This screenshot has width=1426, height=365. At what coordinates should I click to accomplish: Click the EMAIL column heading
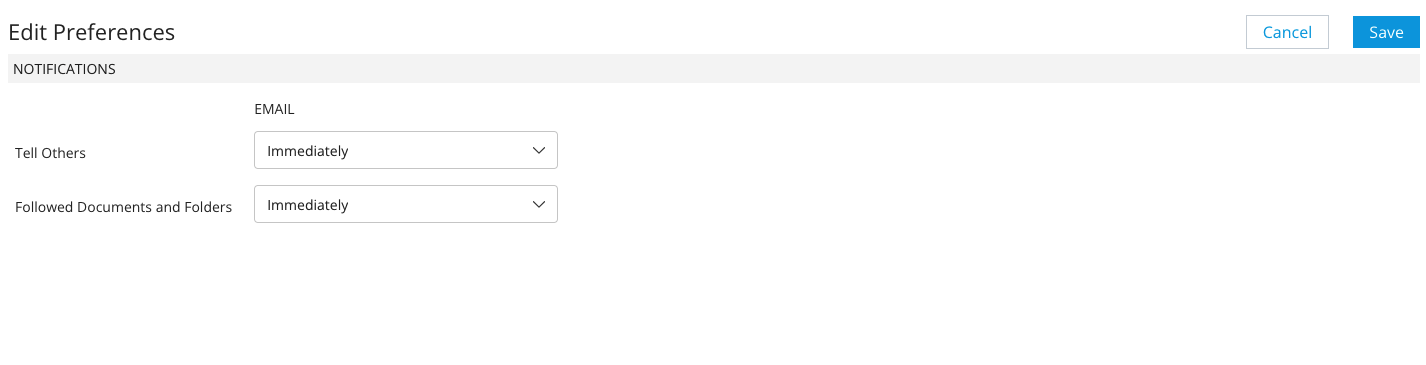click(275, 109)
